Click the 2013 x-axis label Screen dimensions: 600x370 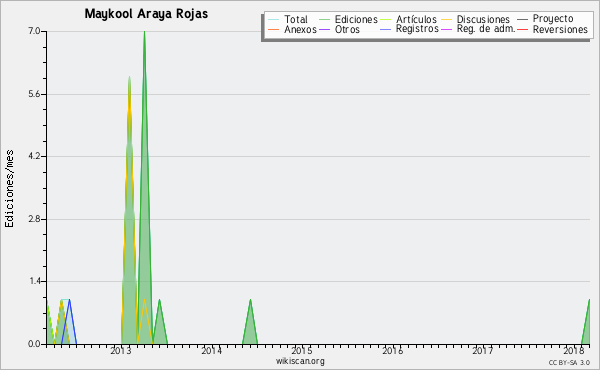tap(121, 350)
